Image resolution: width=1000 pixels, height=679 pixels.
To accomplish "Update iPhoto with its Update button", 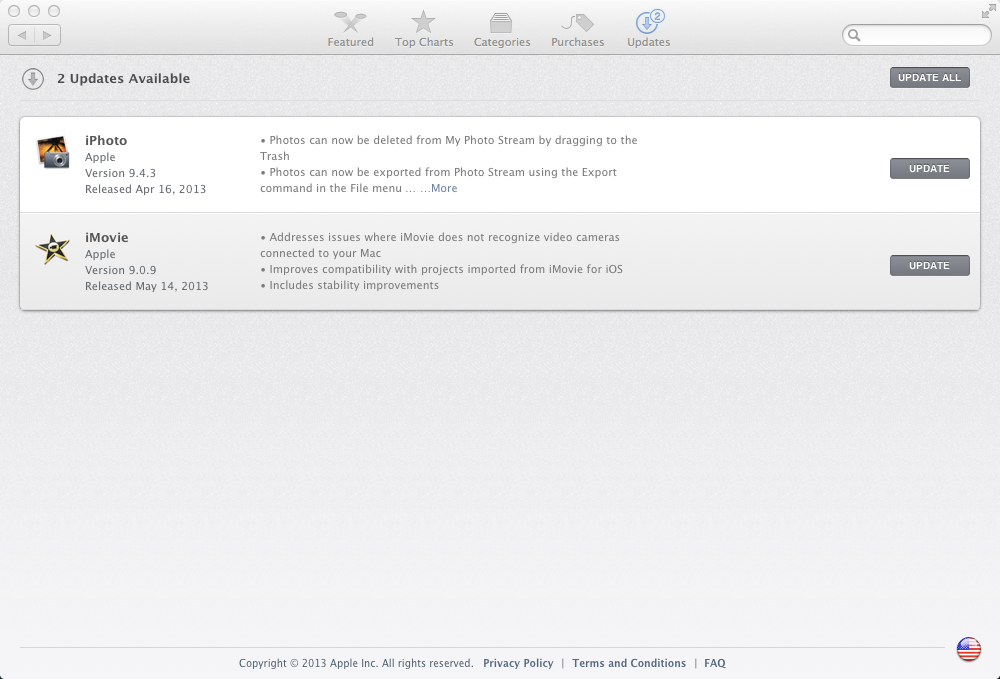I will [x=929, y=168].
